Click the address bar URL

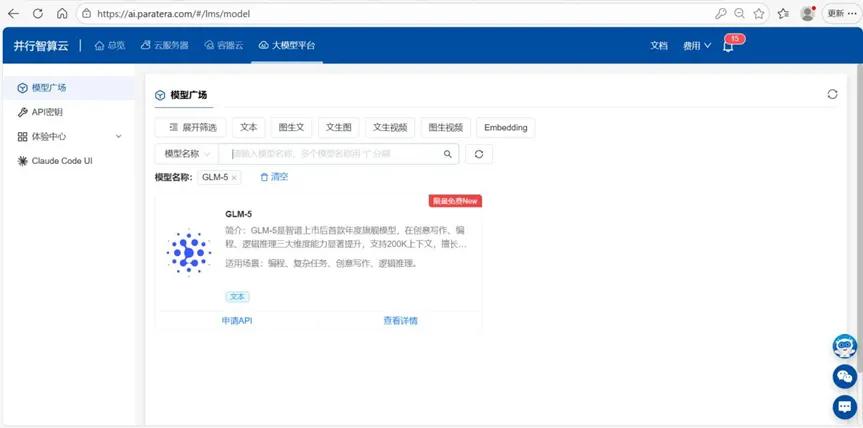tap(173, 14)
